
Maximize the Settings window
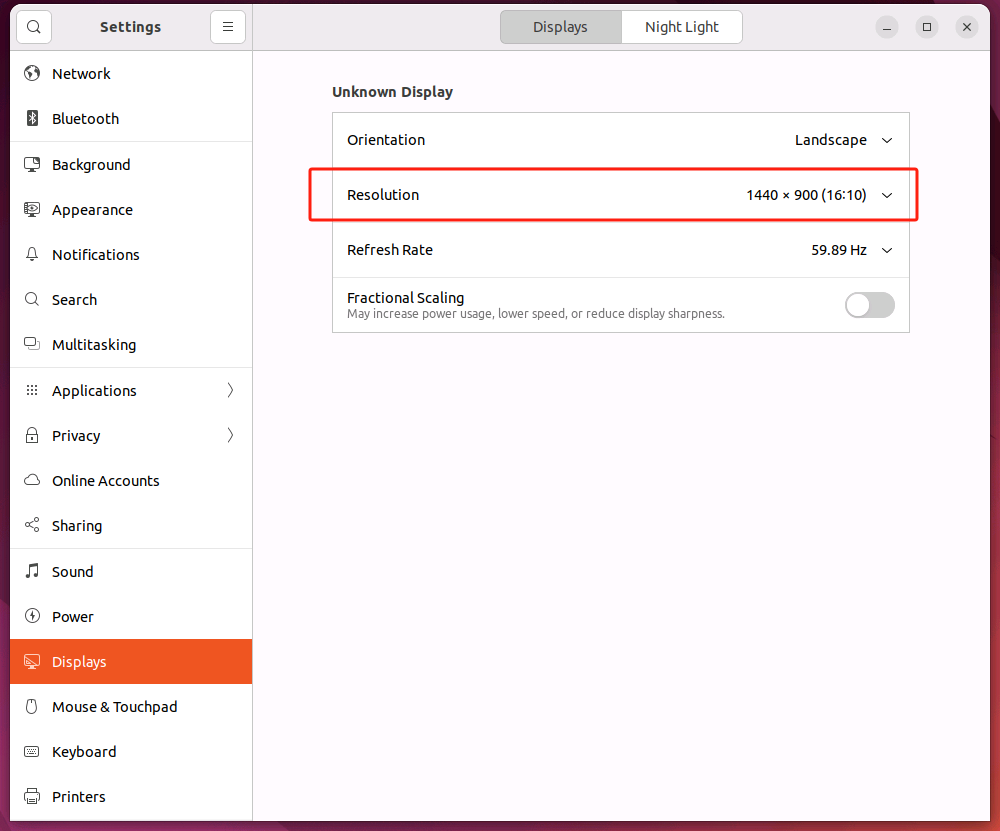coord(927,27)
